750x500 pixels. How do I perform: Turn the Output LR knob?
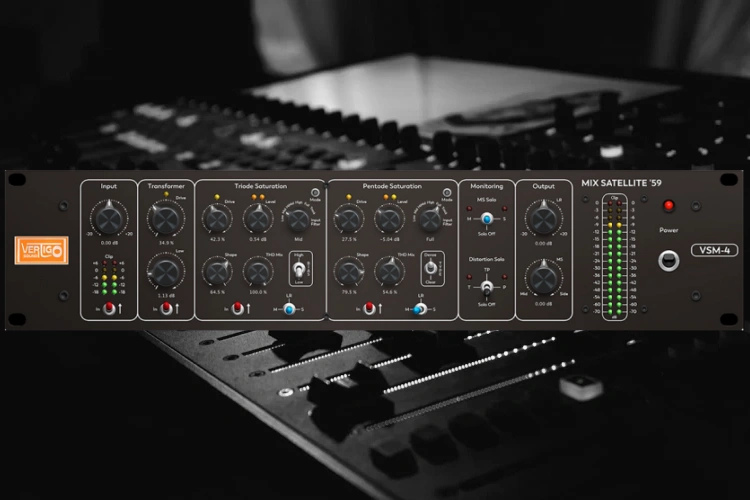[x=544, y=218]
